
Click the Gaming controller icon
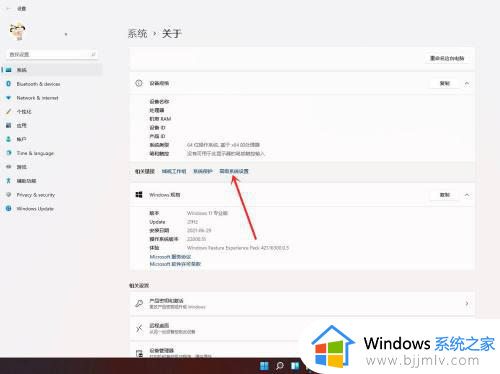[9, 167]
